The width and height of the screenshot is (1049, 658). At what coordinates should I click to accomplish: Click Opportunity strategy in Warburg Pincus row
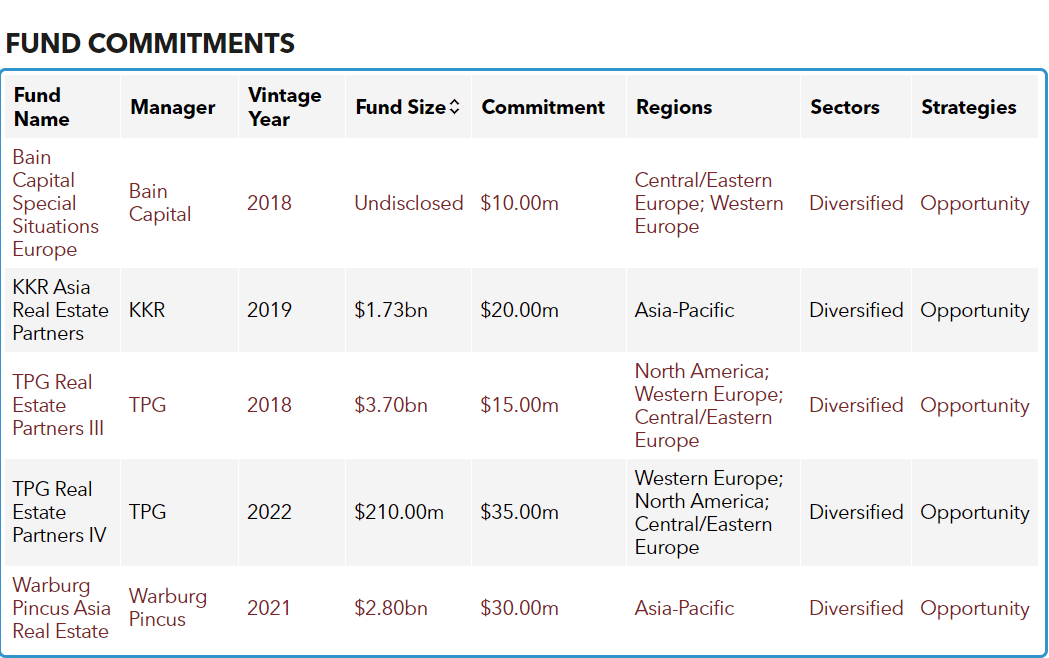point(975,609)
